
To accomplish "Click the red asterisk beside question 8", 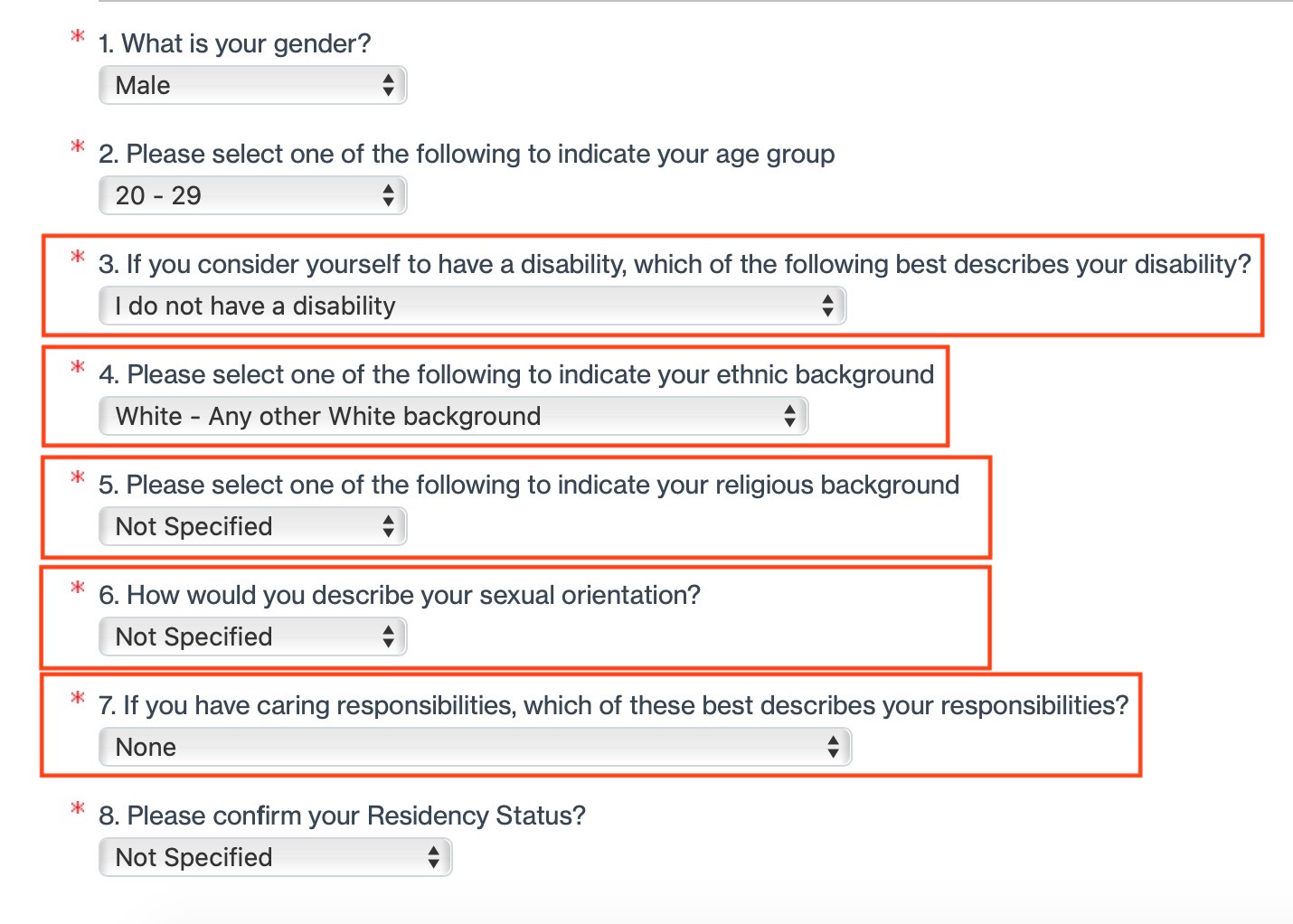I will click(x=78, y=808).
